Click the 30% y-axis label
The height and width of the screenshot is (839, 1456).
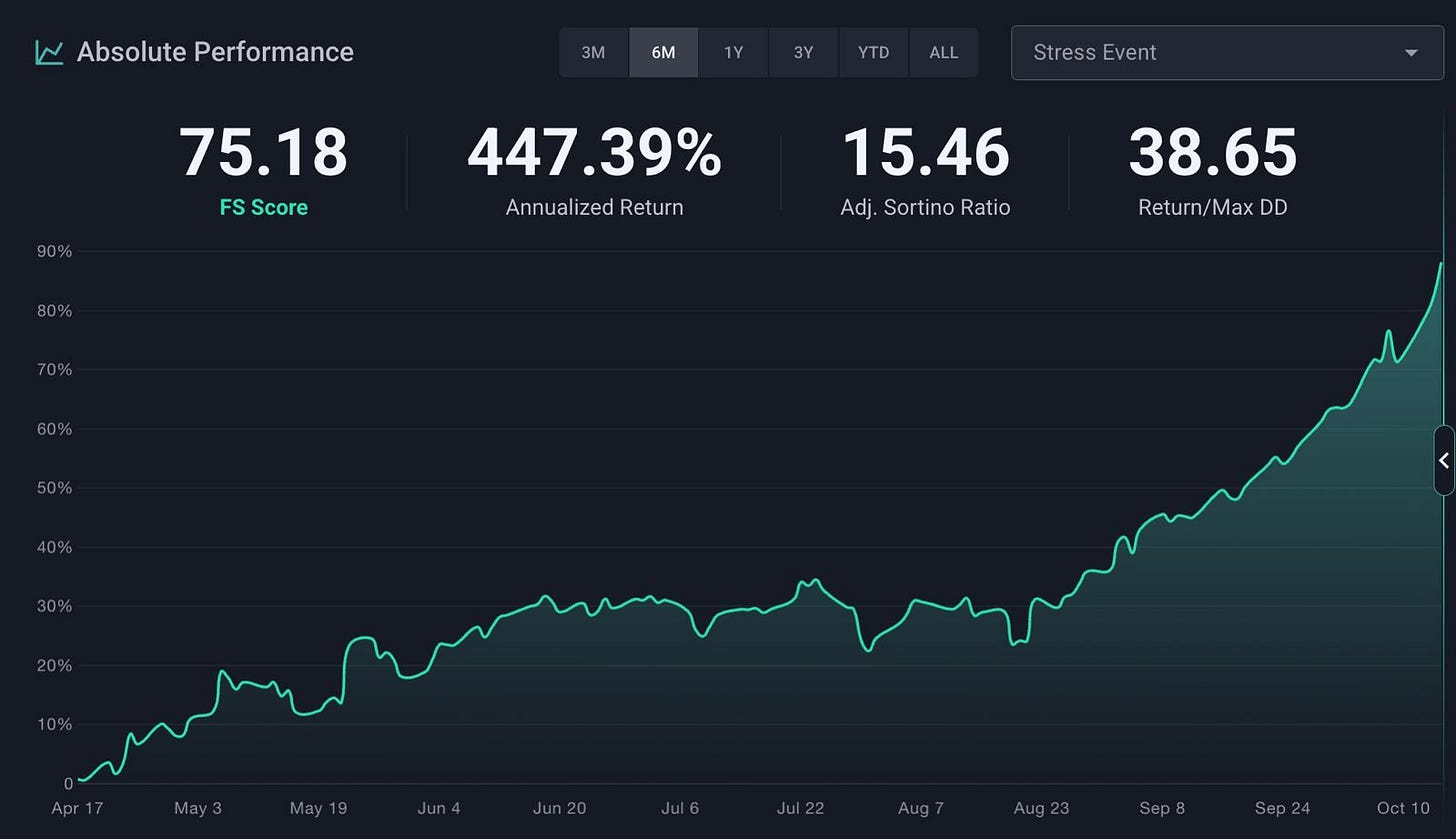pyautogui.click(x=56, y=606)
